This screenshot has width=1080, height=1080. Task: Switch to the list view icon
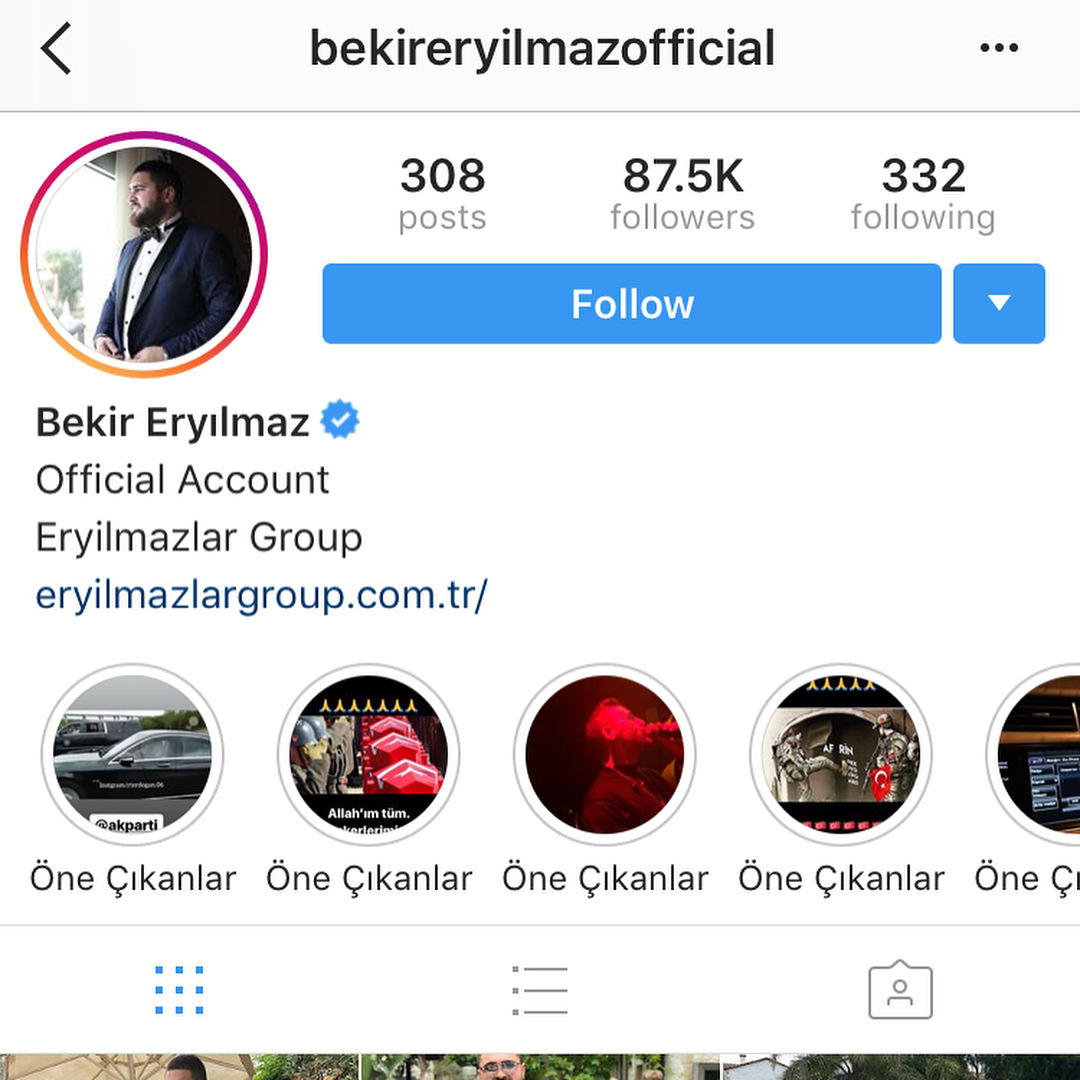coord(539,990)
